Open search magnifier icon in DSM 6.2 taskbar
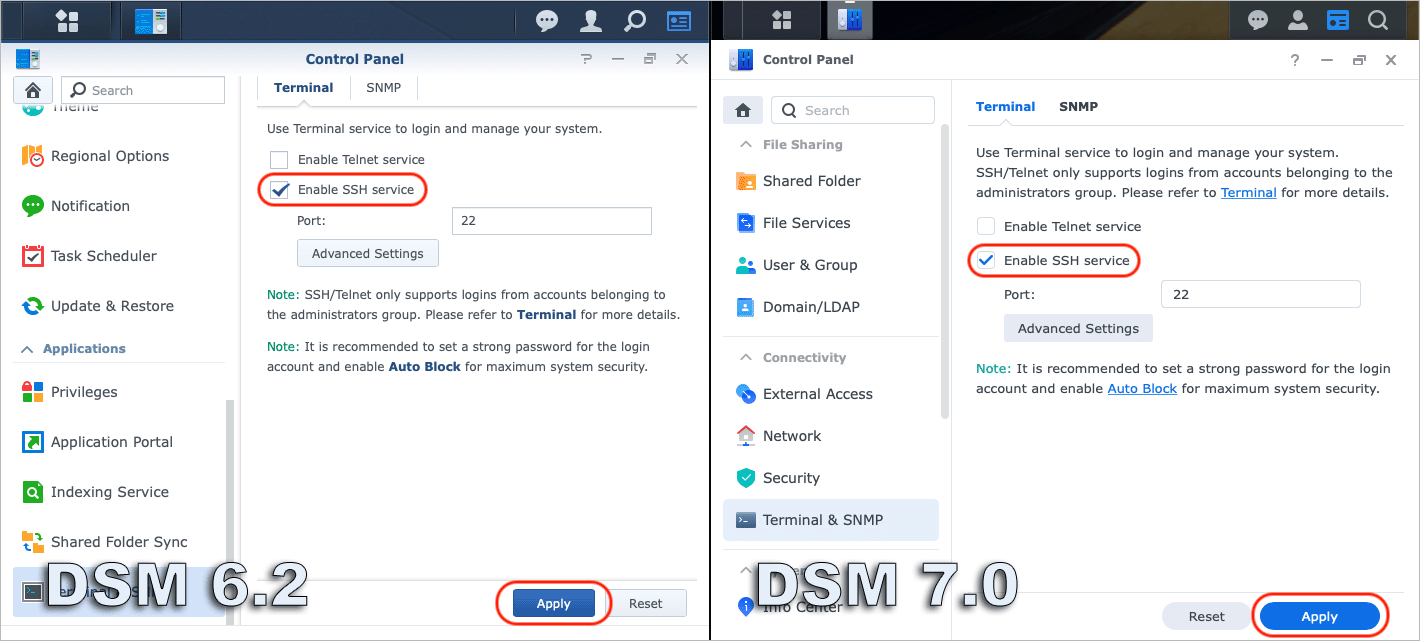This screenshot has height=641, width=1420. point(635,20)
